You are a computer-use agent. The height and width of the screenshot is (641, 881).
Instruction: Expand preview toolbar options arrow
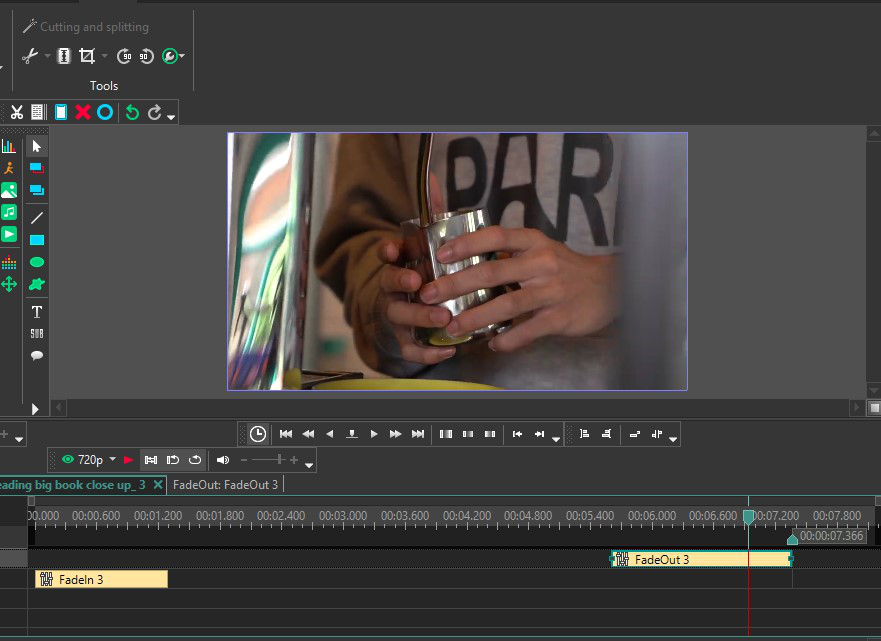tap(309, 465)
